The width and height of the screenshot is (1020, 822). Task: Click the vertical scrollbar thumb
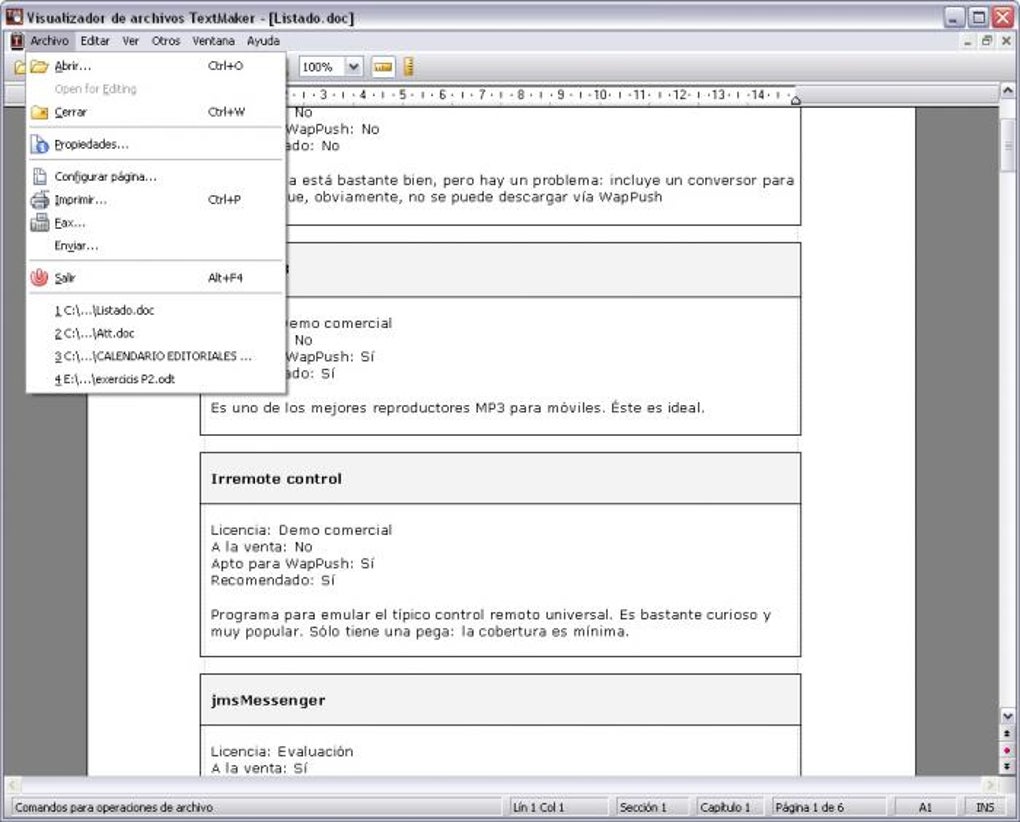click(x=1007, y=144)
